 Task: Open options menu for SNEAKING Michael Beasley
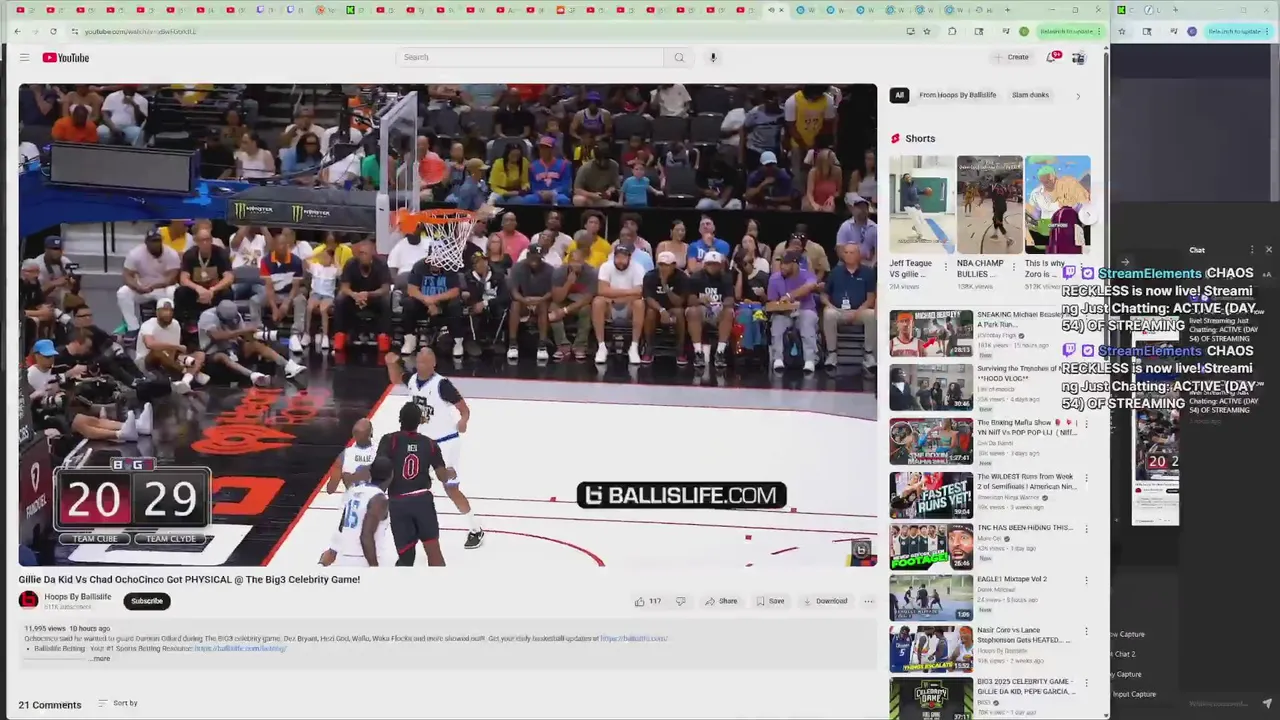coord(1086,316)
